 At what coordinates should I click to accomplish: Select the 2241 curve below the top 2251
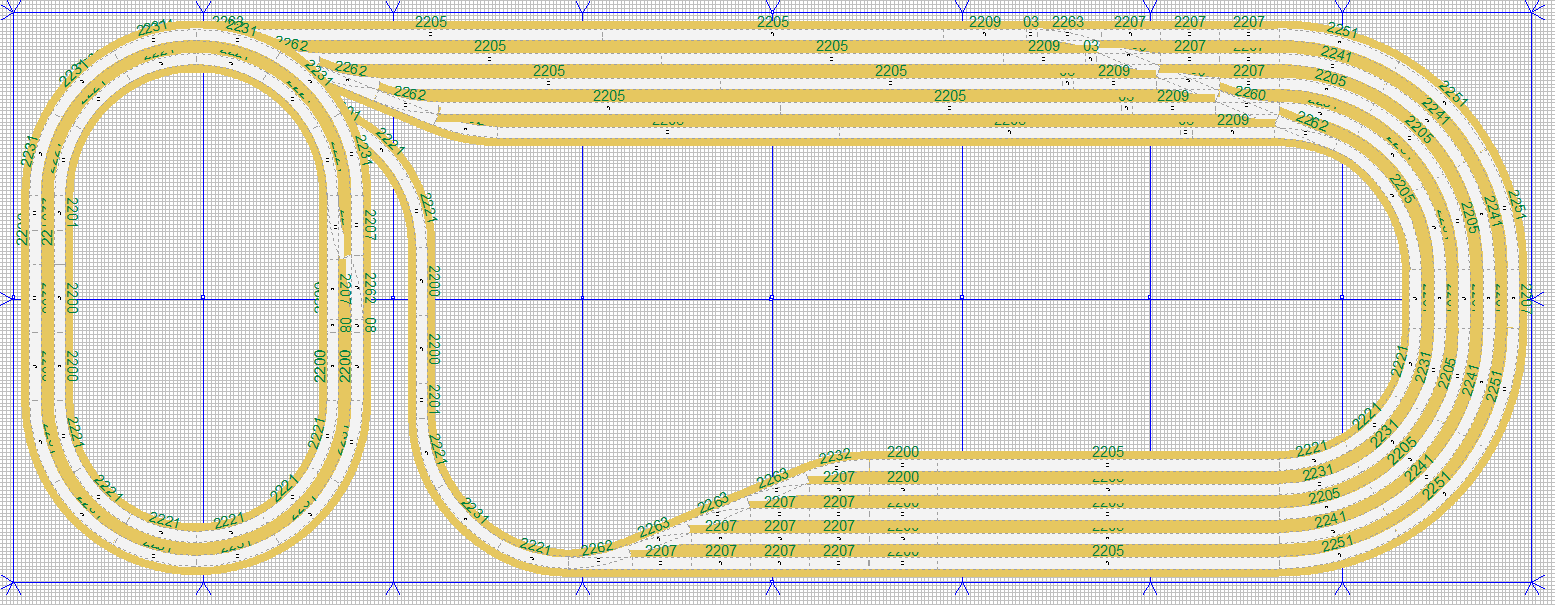1336,54
